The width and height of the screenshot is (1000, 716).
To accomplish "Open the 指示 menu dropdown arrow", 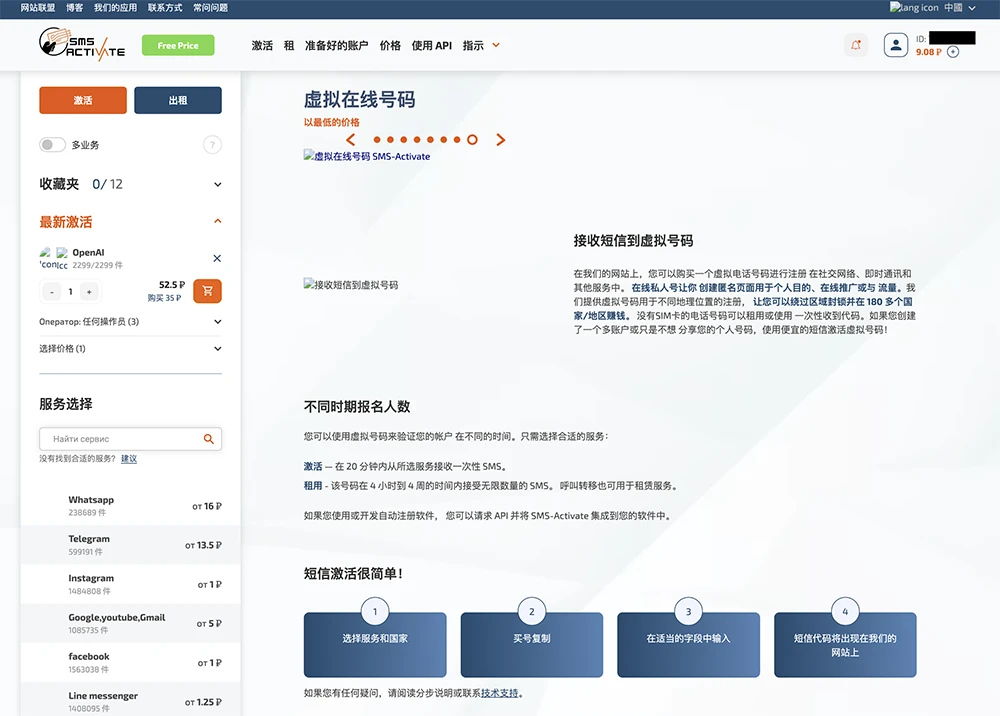I will (x=496, y=45).
